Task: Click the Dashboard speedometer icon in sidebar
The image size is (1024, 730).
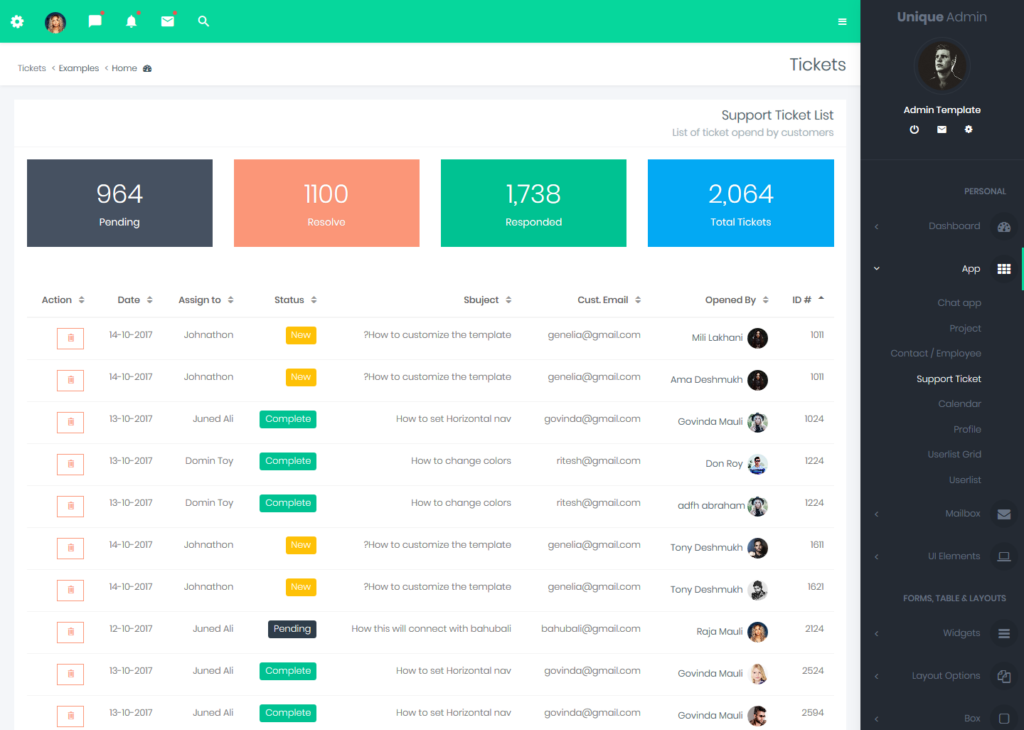Action: click(x=1003, y=226)
